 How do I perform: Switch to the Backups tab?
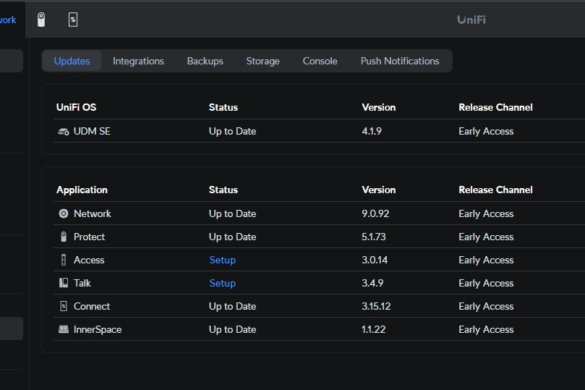[205, 61]
